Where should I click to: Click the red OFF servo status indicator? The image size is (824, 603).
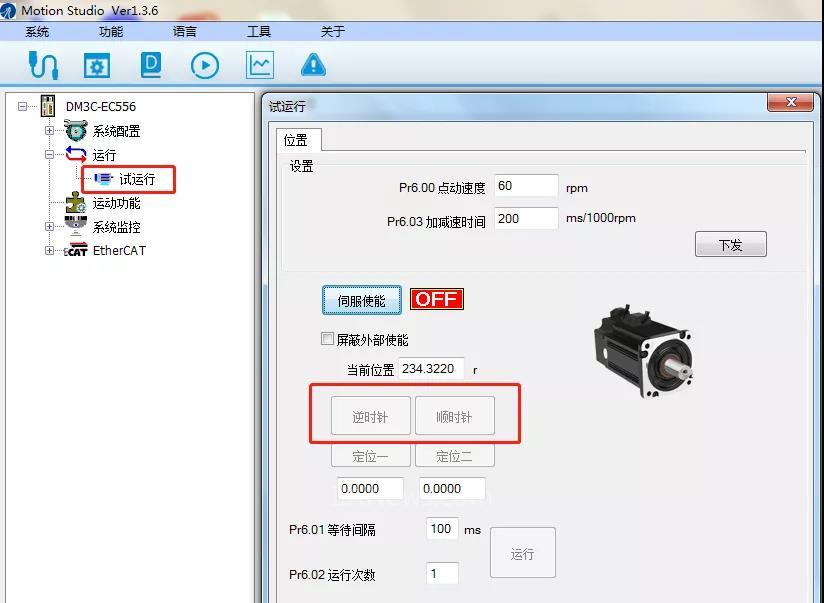pos(437,299)
